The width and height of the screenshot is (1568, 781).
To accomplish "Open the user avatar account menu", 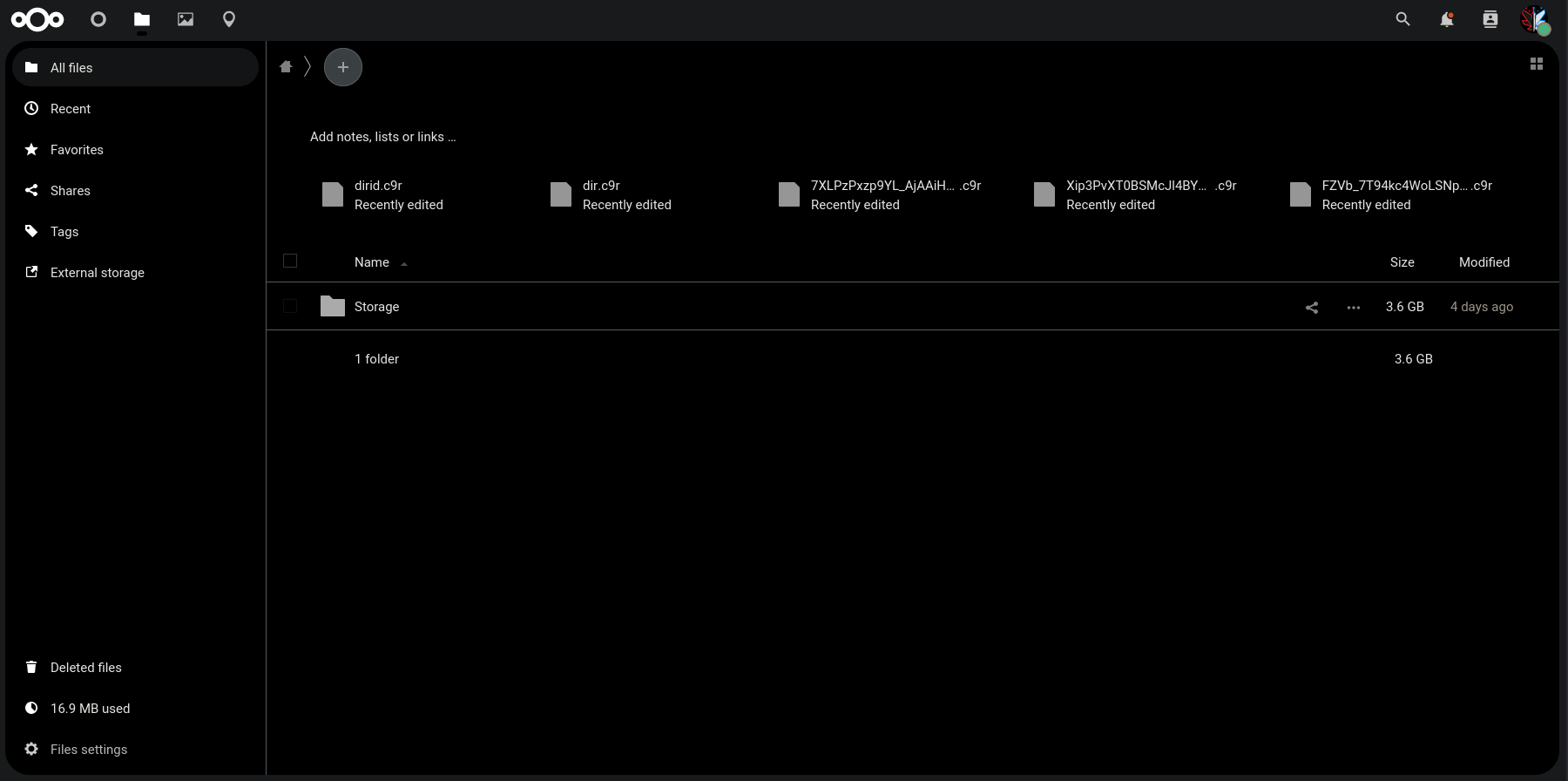I will pyautogui.click(x=1534, y=19).
